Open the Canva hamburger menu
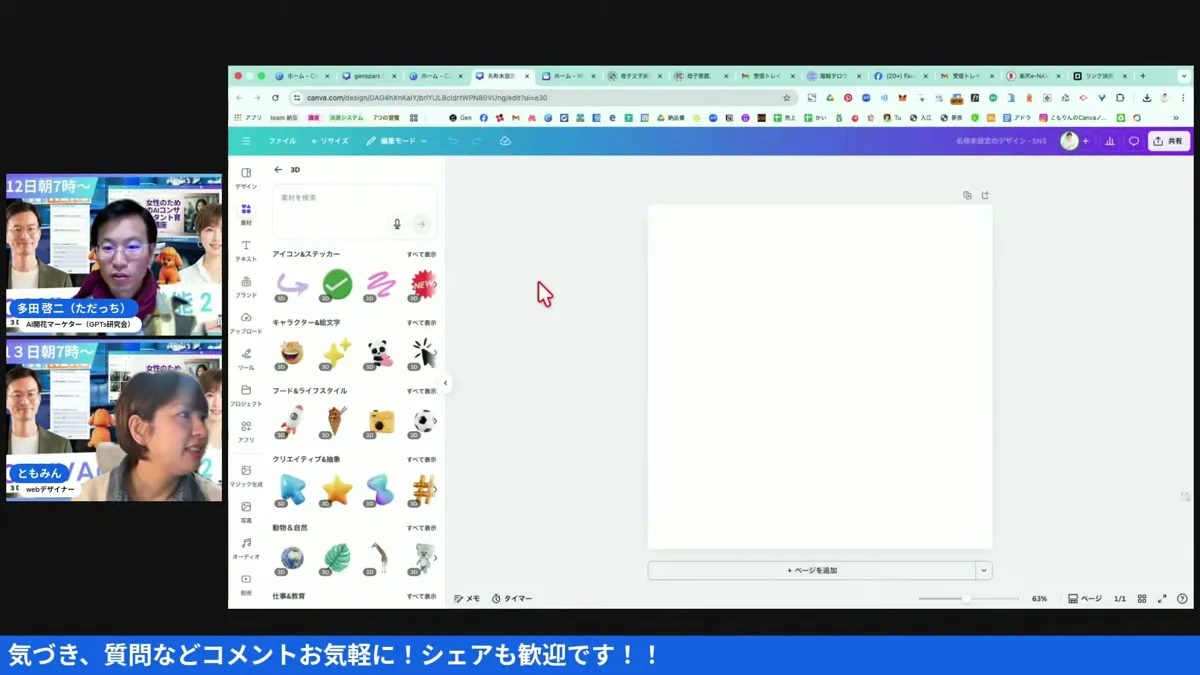Image resolution: width=1200 pixels, height=675 pixels. [x=246, y=141]
